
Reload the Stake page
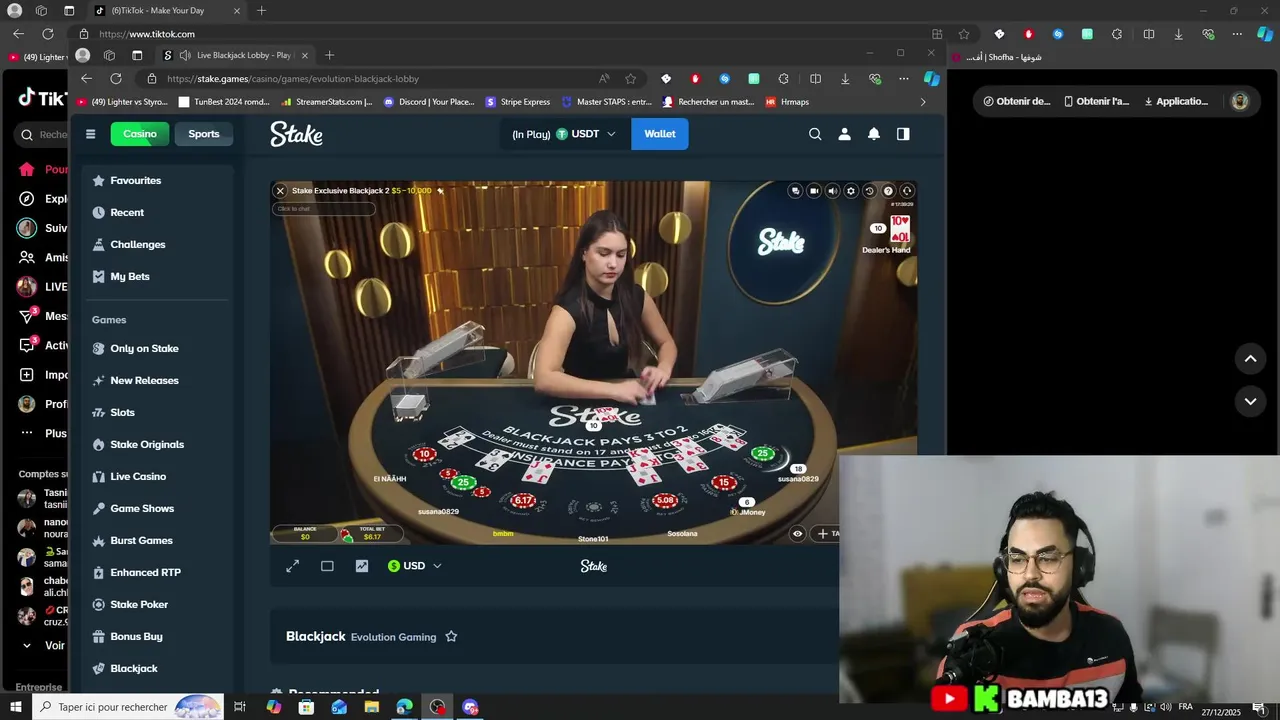pyautogui.click(x=116, y=79)
